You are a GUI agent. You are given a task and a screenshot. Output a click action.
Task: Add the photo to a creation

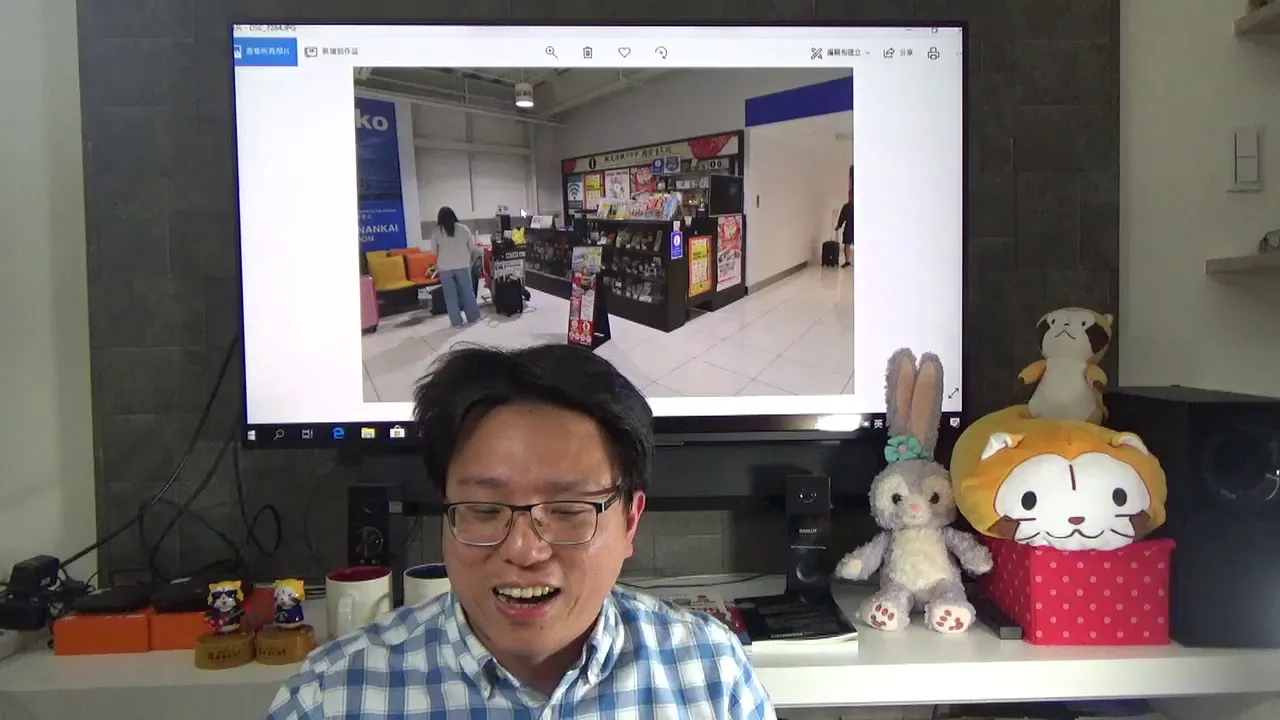click(332, 52)
